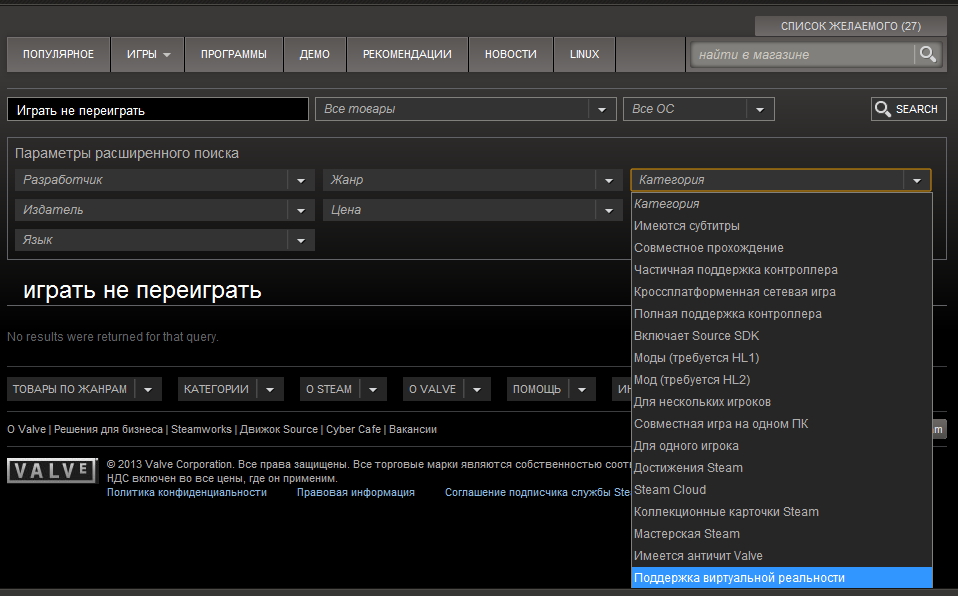Click the search term input field
The image size is (958, 596).
click(157, 110)
